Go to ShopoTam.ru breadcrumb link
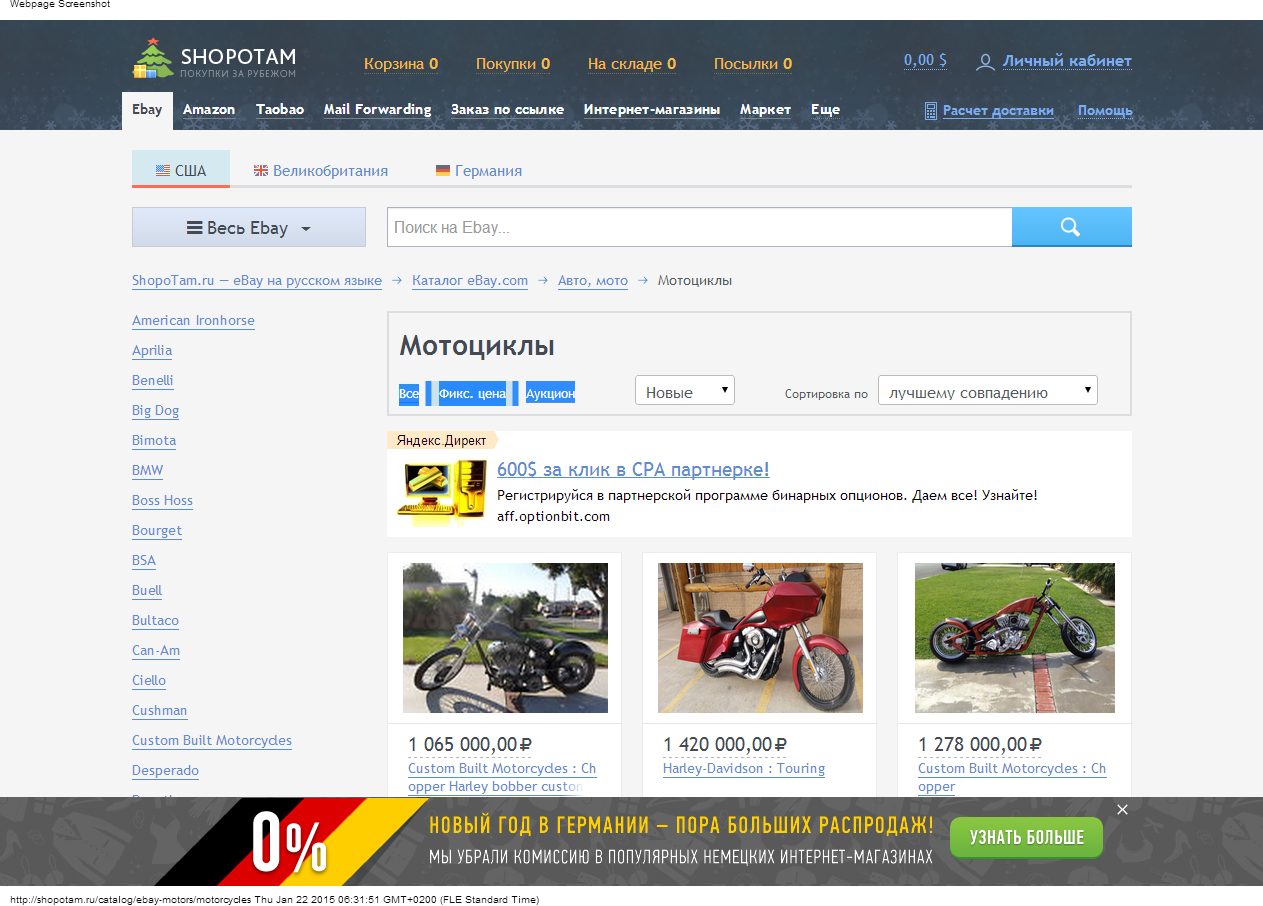Viewport: 1263px width, 906px height. (x=257, y=281)
